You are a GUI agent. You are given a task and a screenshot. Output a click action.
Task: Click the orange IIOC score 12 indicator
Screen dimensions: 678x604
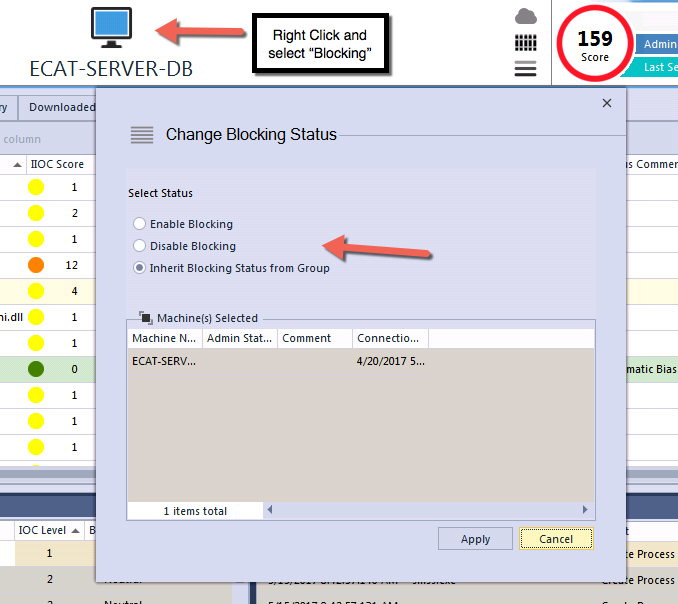point(36,265)
